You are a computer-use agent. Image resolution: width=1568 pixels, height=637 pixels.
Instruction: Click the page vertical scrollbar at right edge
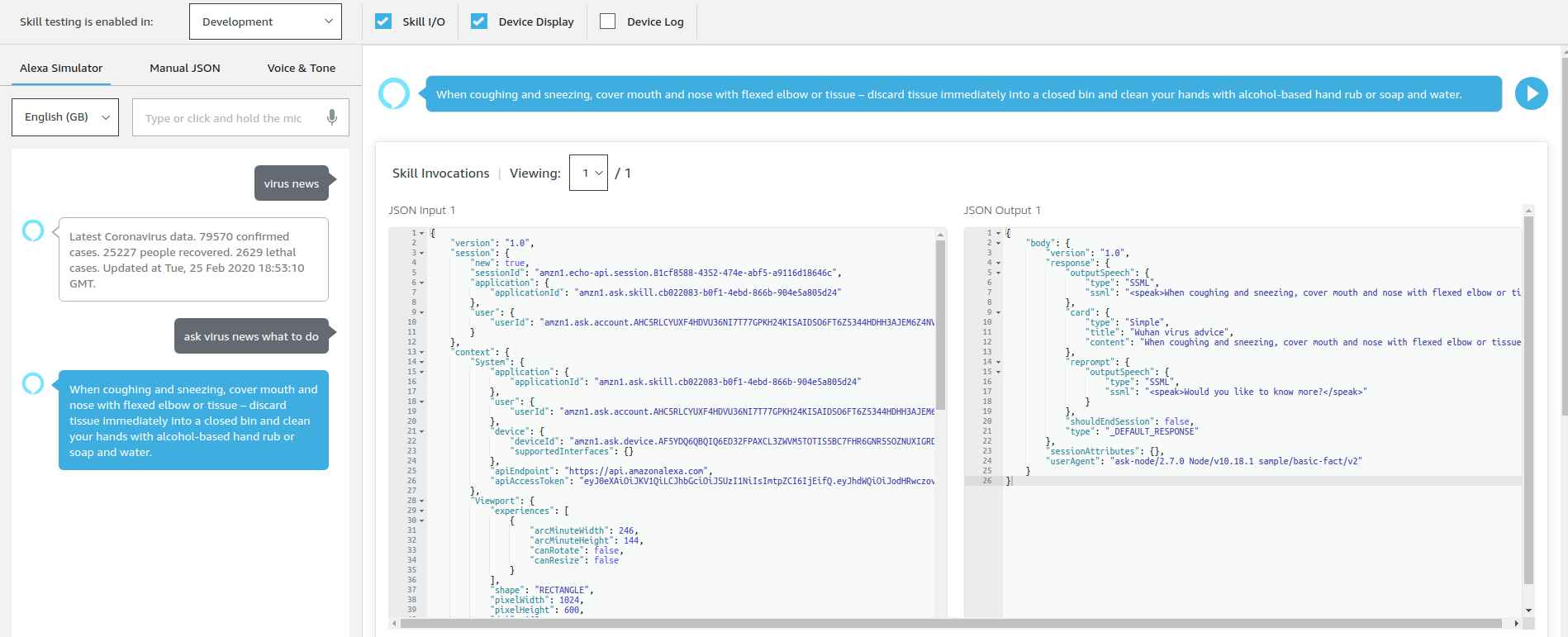pyautogui.click(x=1565, y=235)
